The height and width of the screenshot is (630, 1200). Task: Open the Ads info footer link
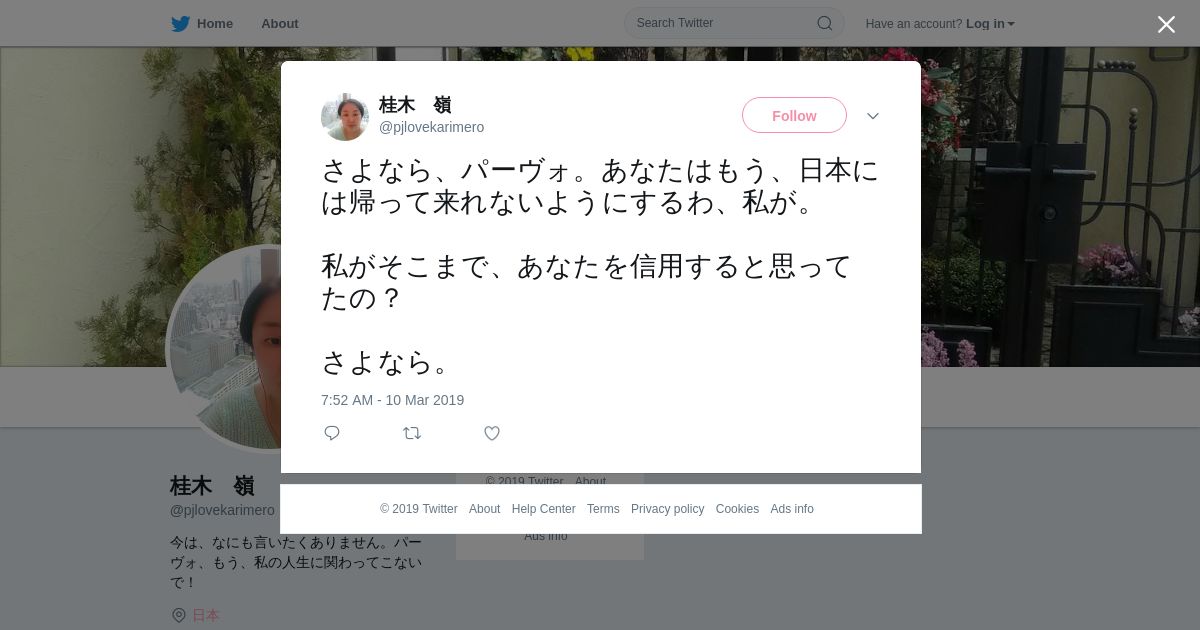coord(792,509)
